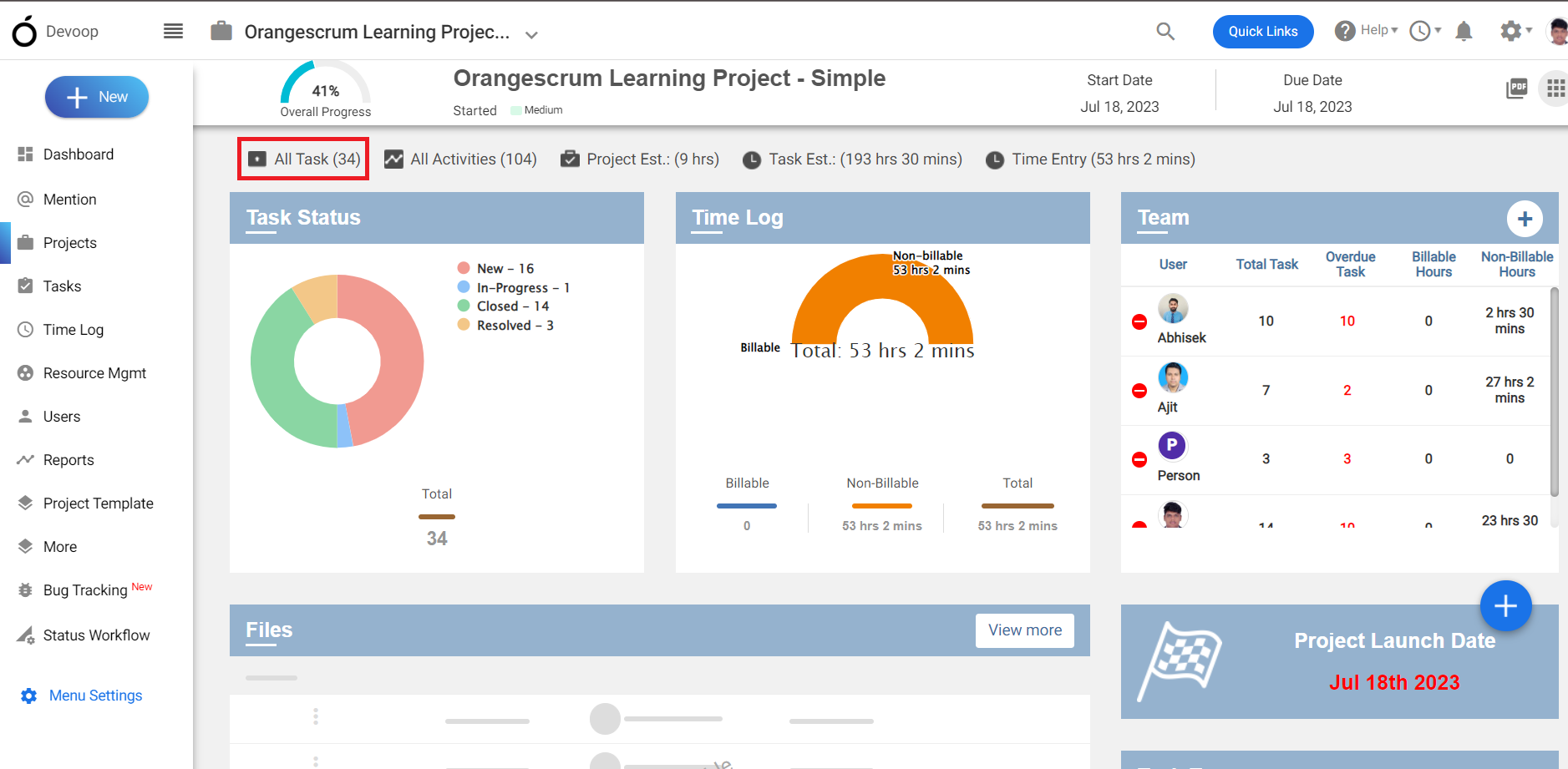This screenshot has height=769, width=1568.
Task: Open Reports in the sidebar
Action: coord(69,460)
